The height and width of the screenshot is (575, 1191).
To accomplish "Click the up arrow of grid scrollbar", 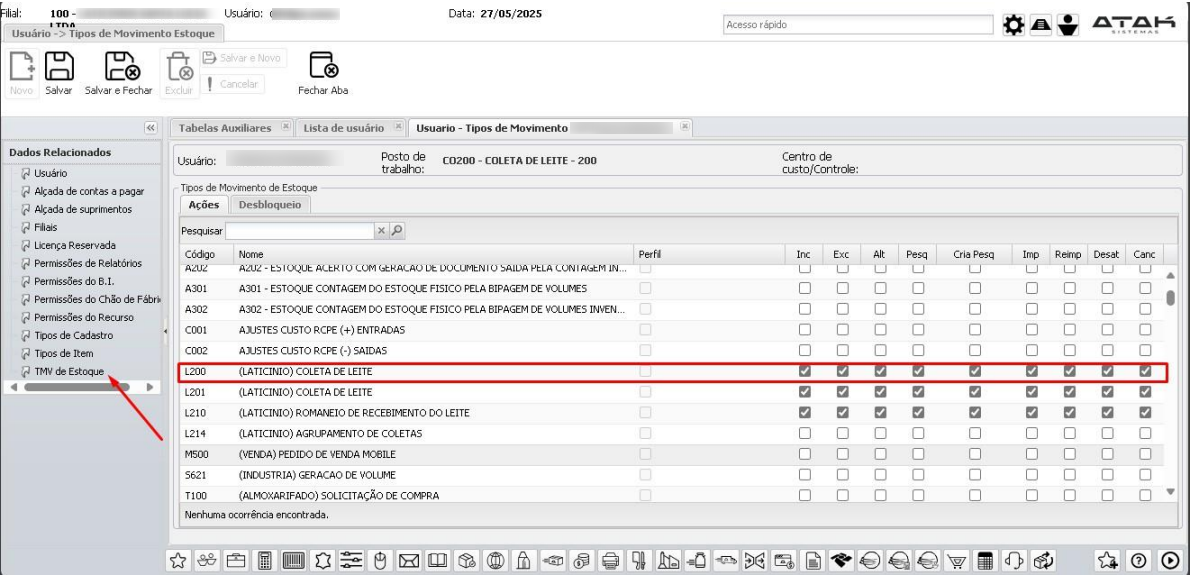I will coord(1170,275).
